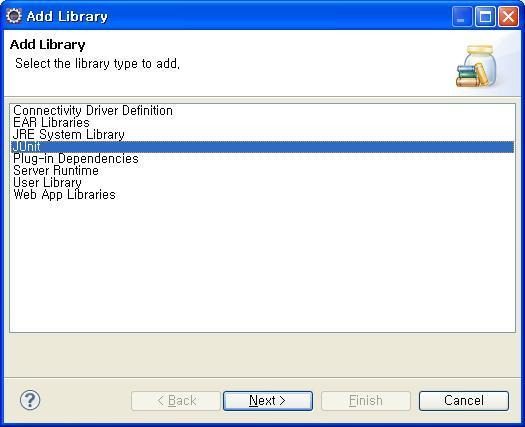The height and width of the screenshot is (427, 525).
Task: Pick Plug-in Dependencies library type
Action: pos(76,158)
